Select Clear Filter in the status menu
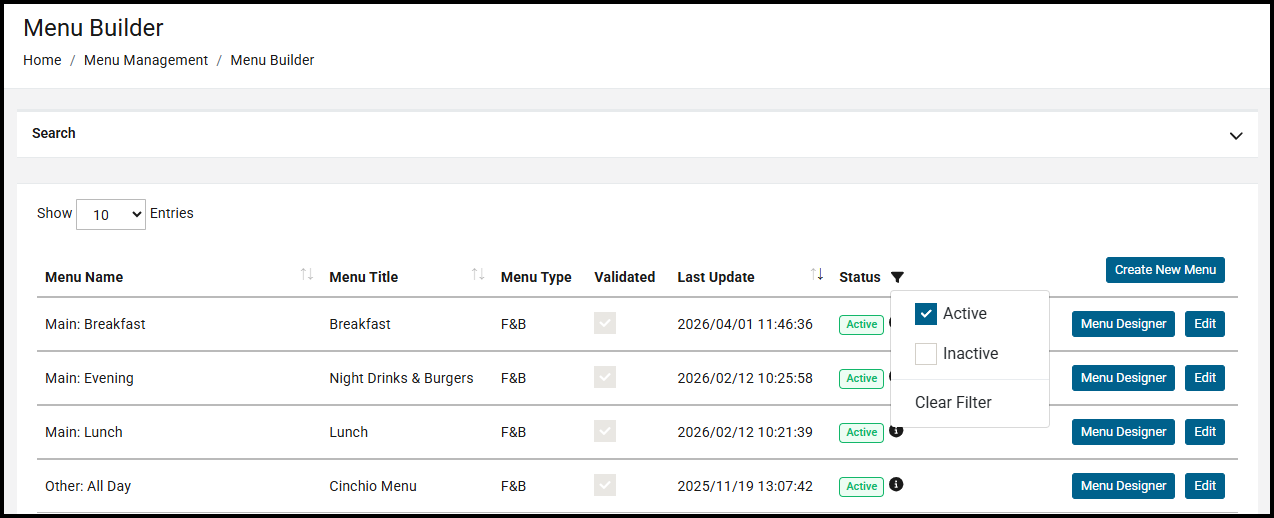Screen dimensions: 1274x518 click(x=953, y=403)
